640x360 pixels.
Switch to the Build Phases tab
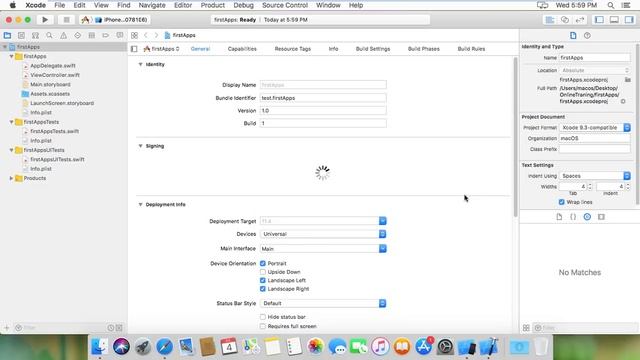click(424, 49)
